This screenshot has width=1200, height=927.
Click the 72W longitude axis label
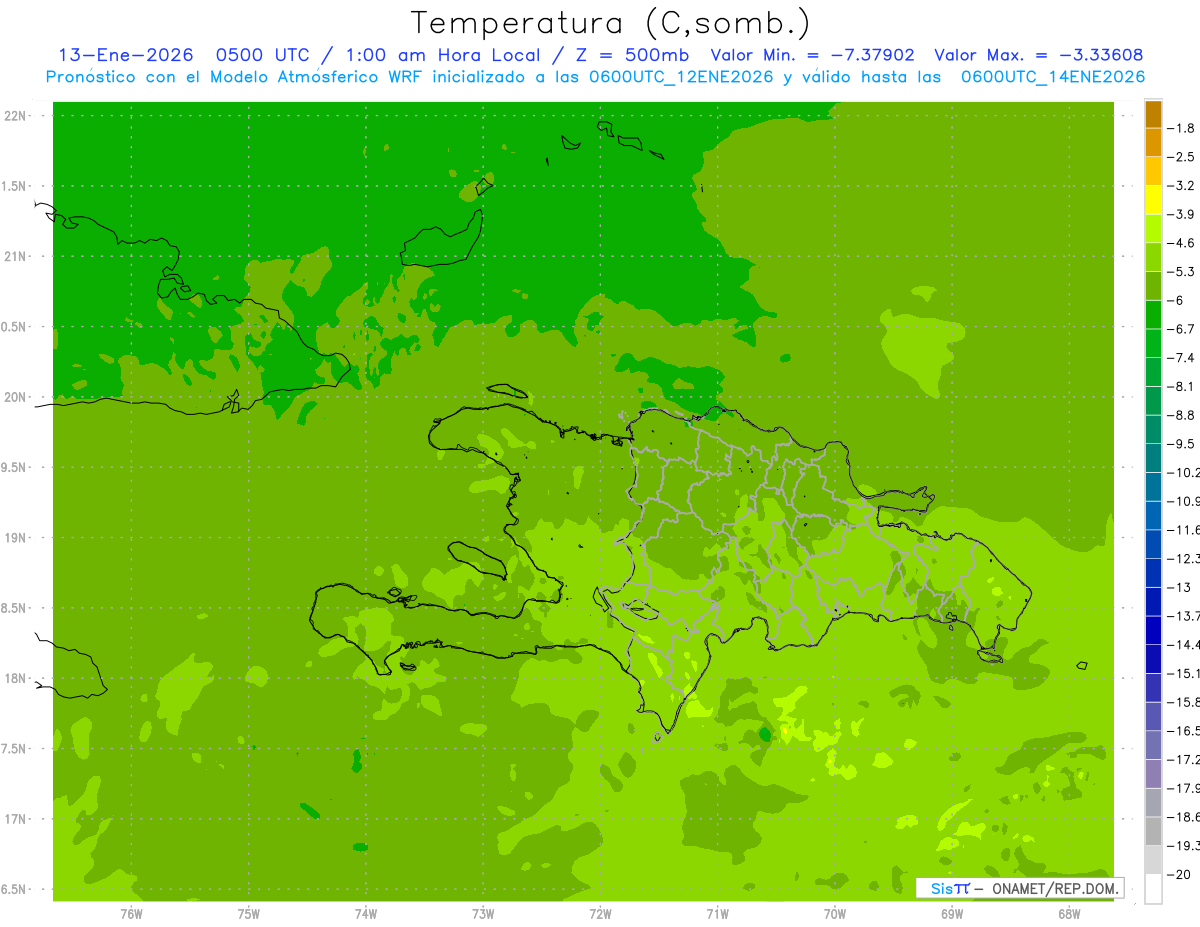click(x=600, y=914)
